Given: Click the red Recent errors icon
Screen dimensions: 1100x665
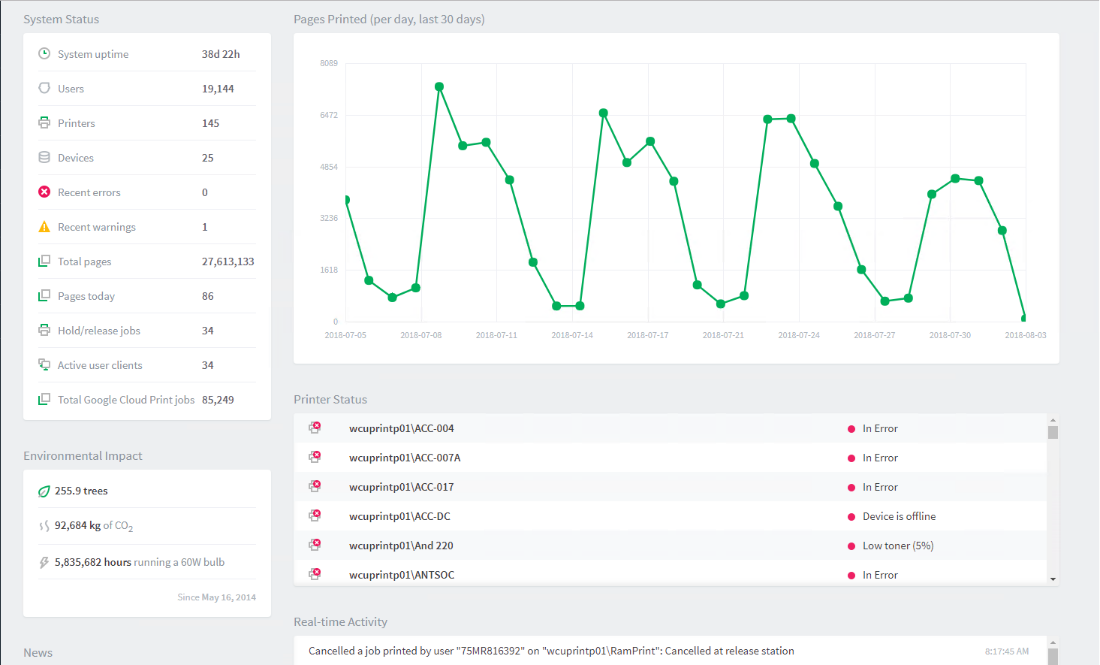Looking at the screenshot, I should point(44,192).
